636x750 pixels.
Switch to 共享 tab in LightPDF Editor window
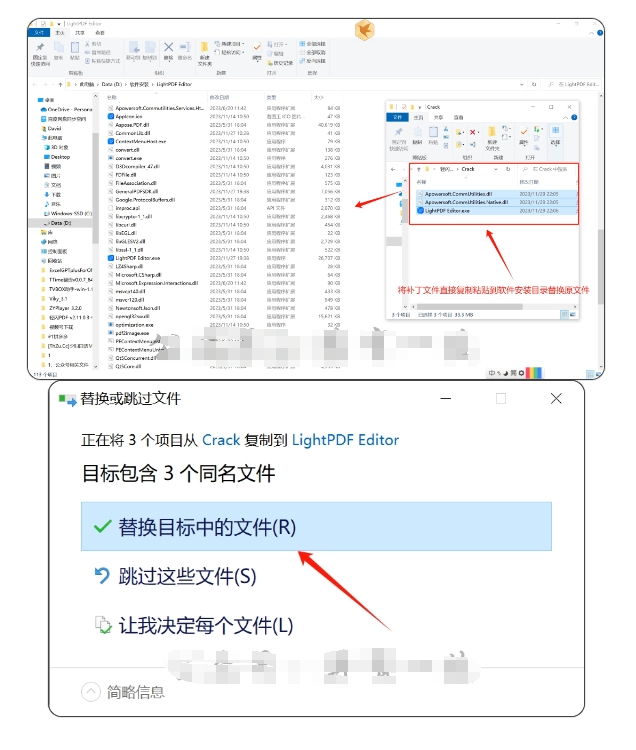pos(80,33)
